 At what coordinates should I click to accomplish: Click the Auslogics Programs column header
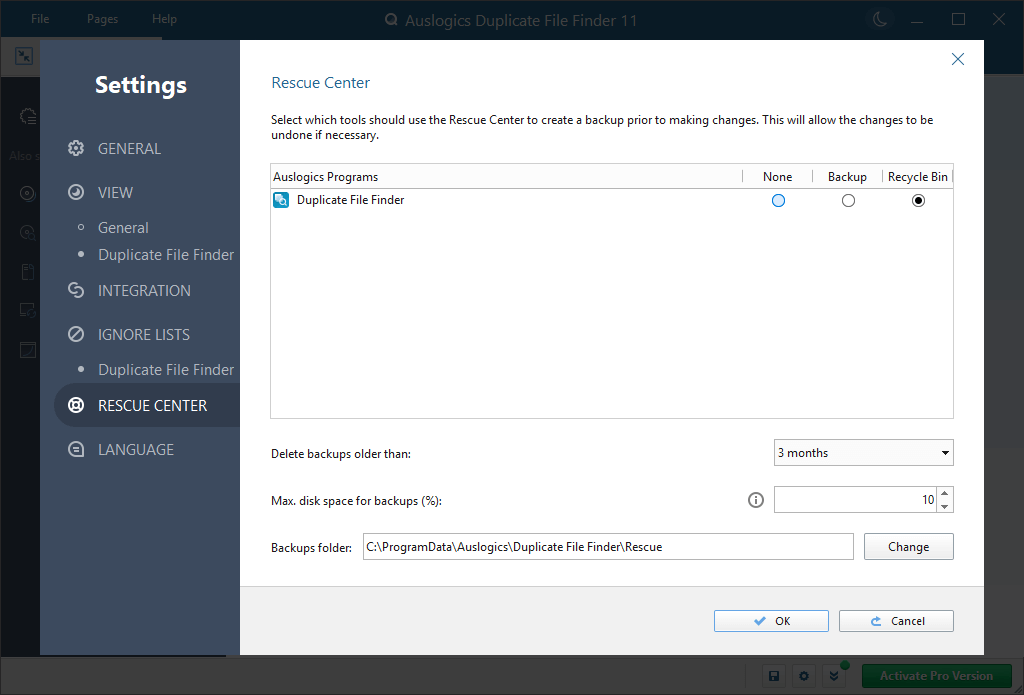coord(506,176)
